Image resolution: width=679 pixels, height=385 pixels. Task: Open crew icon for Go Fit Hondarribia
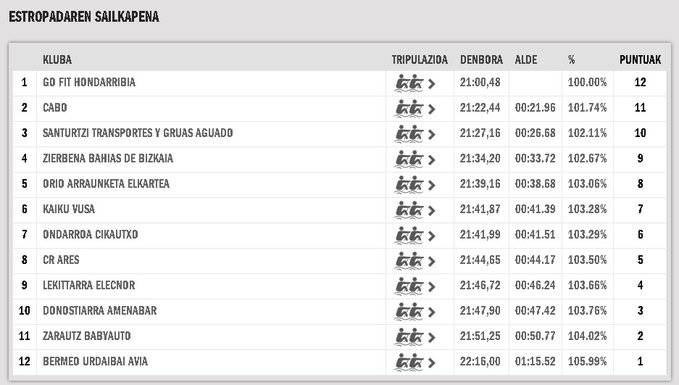pyautogui.click(x=409, y=83)
